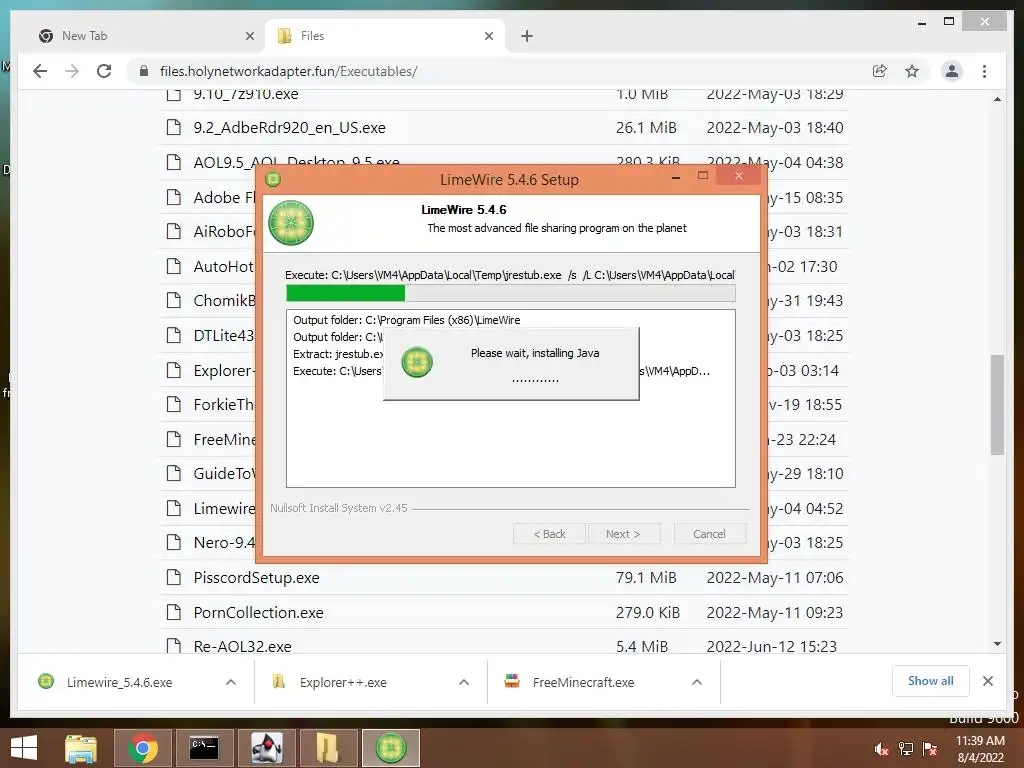Share this page icon
The height and width of the screenshot is (768, 1024).
pos(880,71)
